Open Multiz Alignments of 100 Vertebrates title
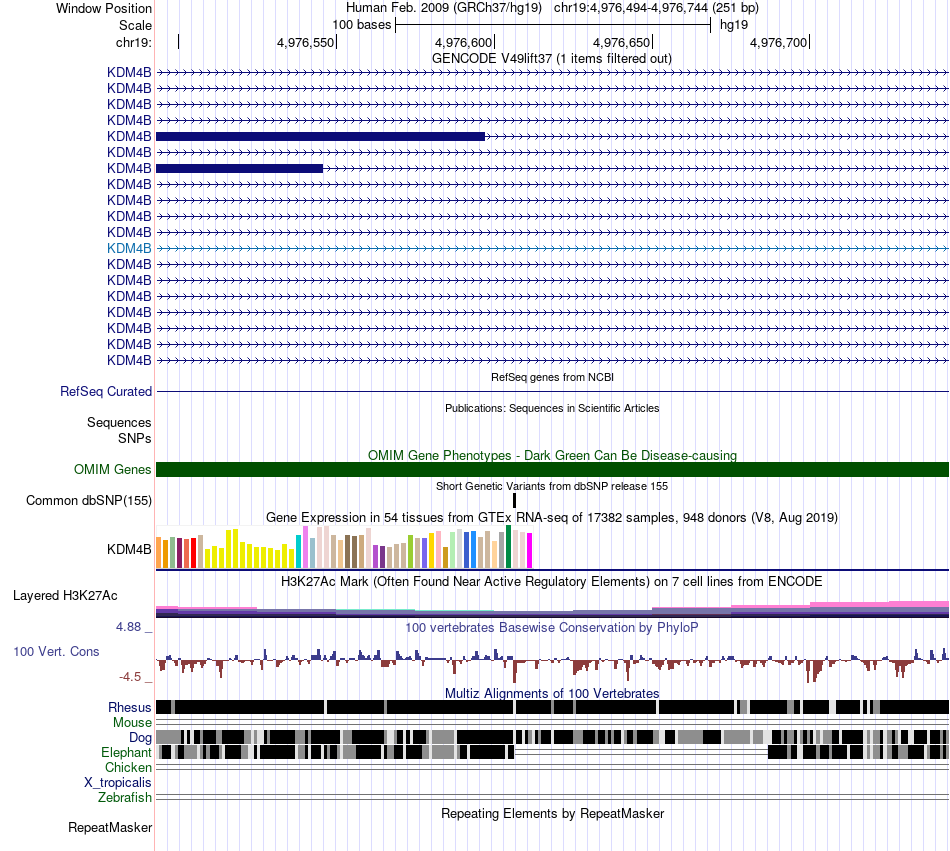The width and height of the screenshot is (950, 851). pos(552,693)
